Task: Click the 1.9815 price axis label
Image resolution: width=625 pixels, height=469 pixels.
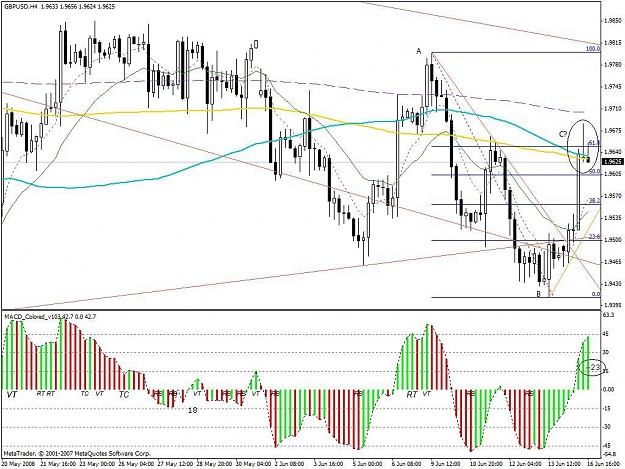Action: [613, 42]
